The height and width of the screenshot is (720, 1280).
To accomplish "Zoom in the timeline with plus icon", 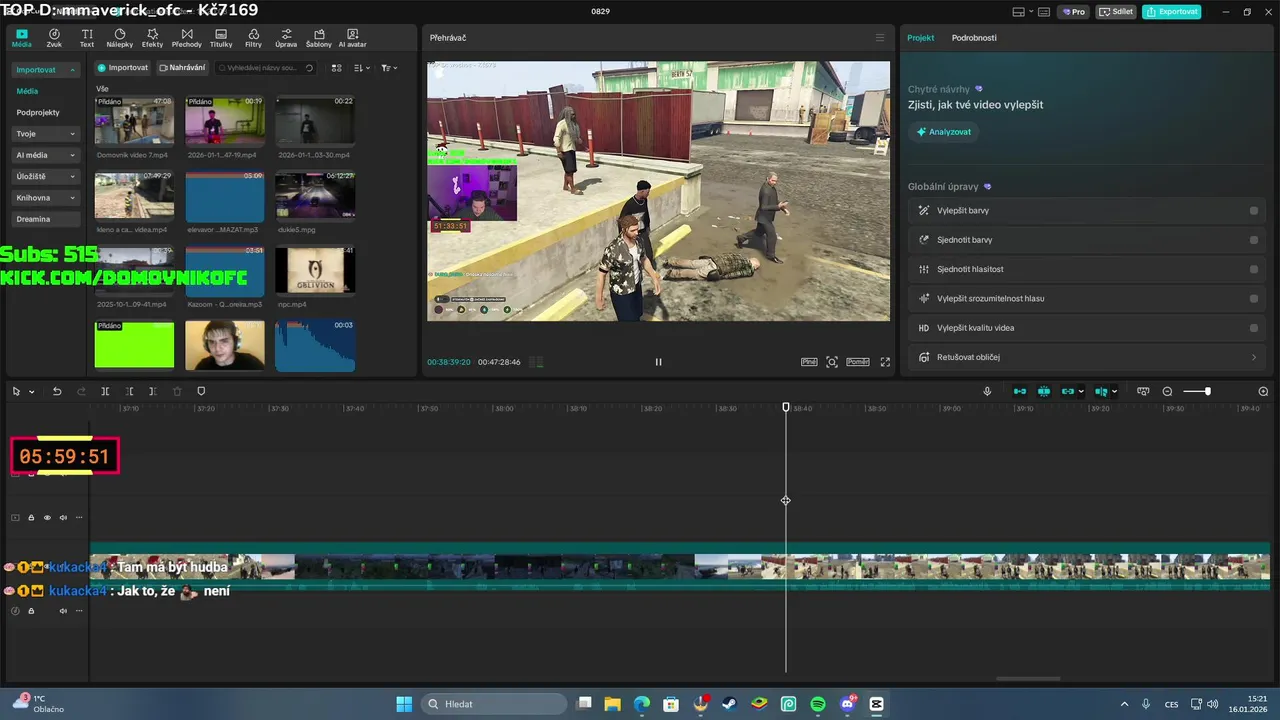I will coord(1263,391).
